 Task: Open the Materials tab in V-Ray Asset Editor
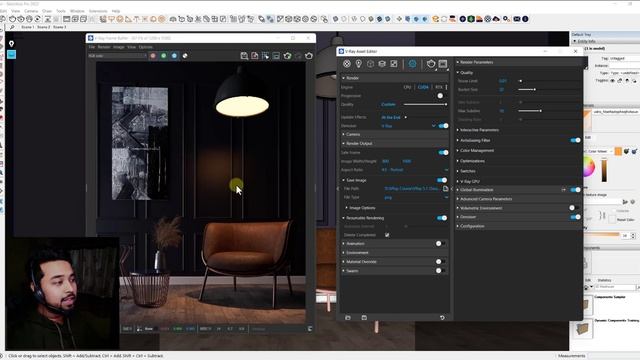[347, 64]
